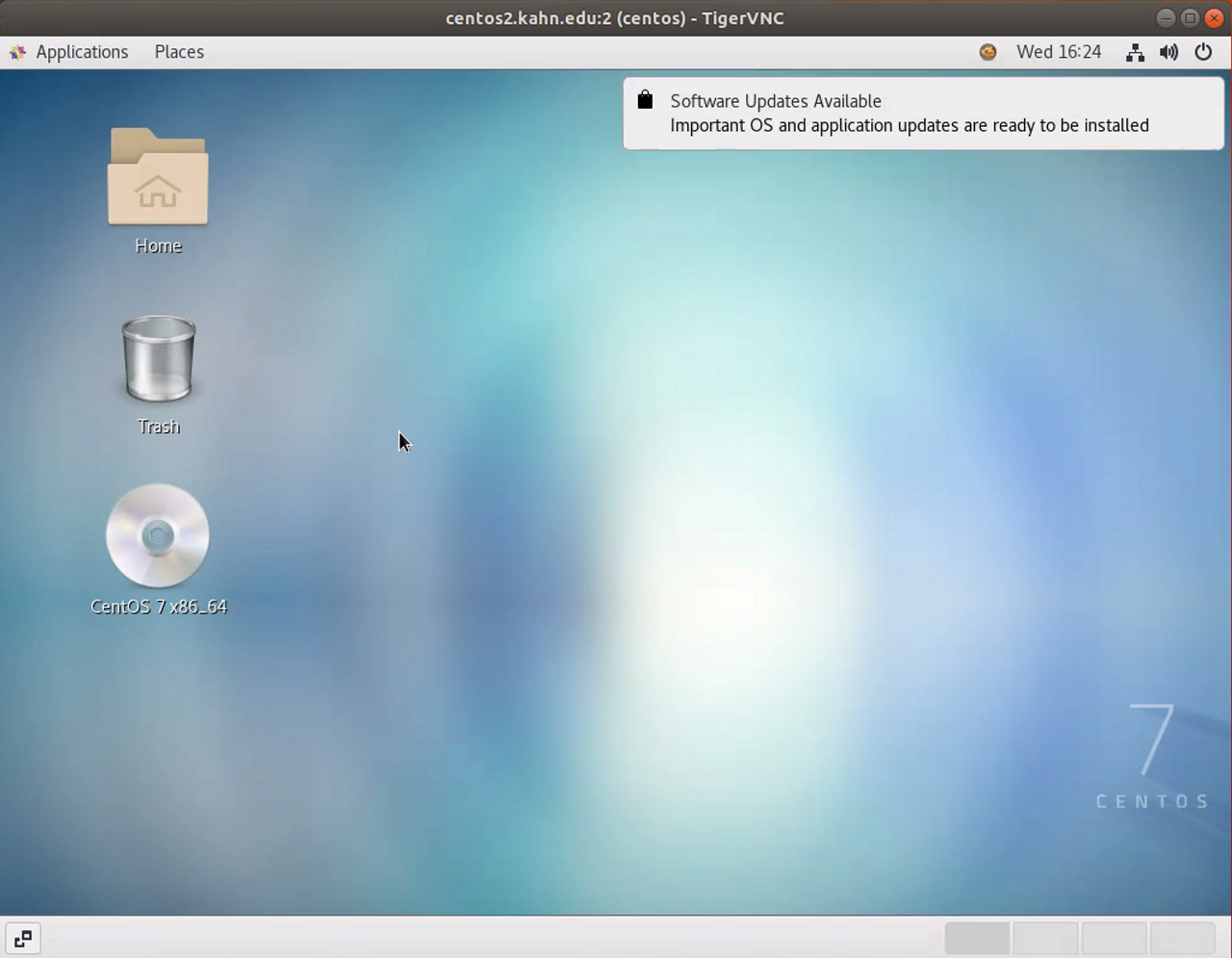Click the power button icon
The width and height of the screenshot is (1232, 958).
(x=1203, y=52)
